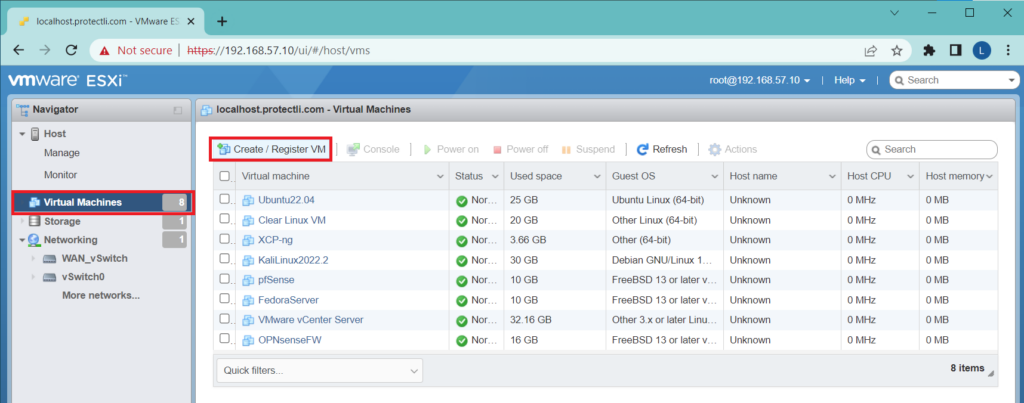Click the Create / Register VM button
Viewport: 1024px width, 403px height.
point(270,149)
